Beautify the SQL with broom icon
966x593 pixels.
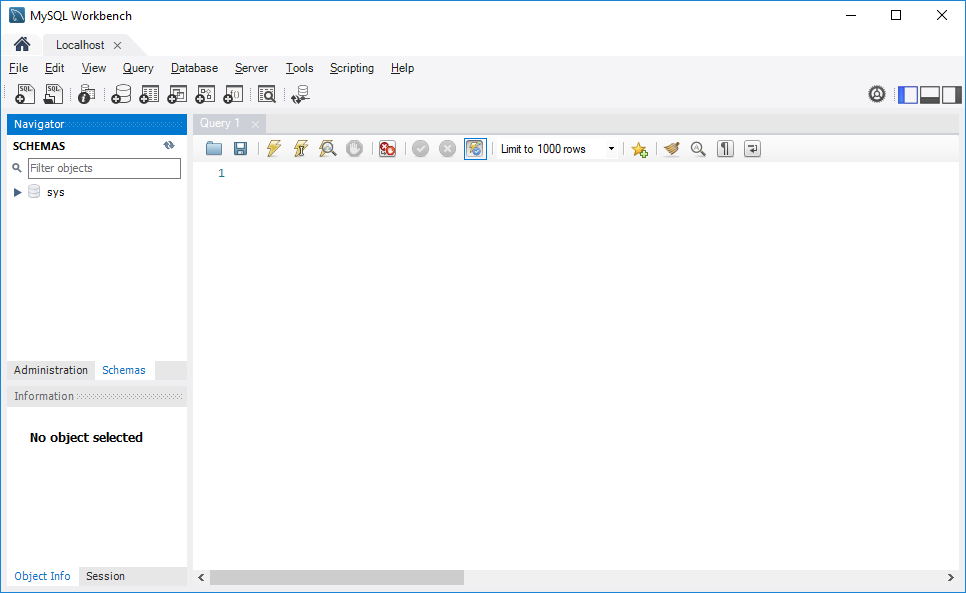(x=672, y=148)
